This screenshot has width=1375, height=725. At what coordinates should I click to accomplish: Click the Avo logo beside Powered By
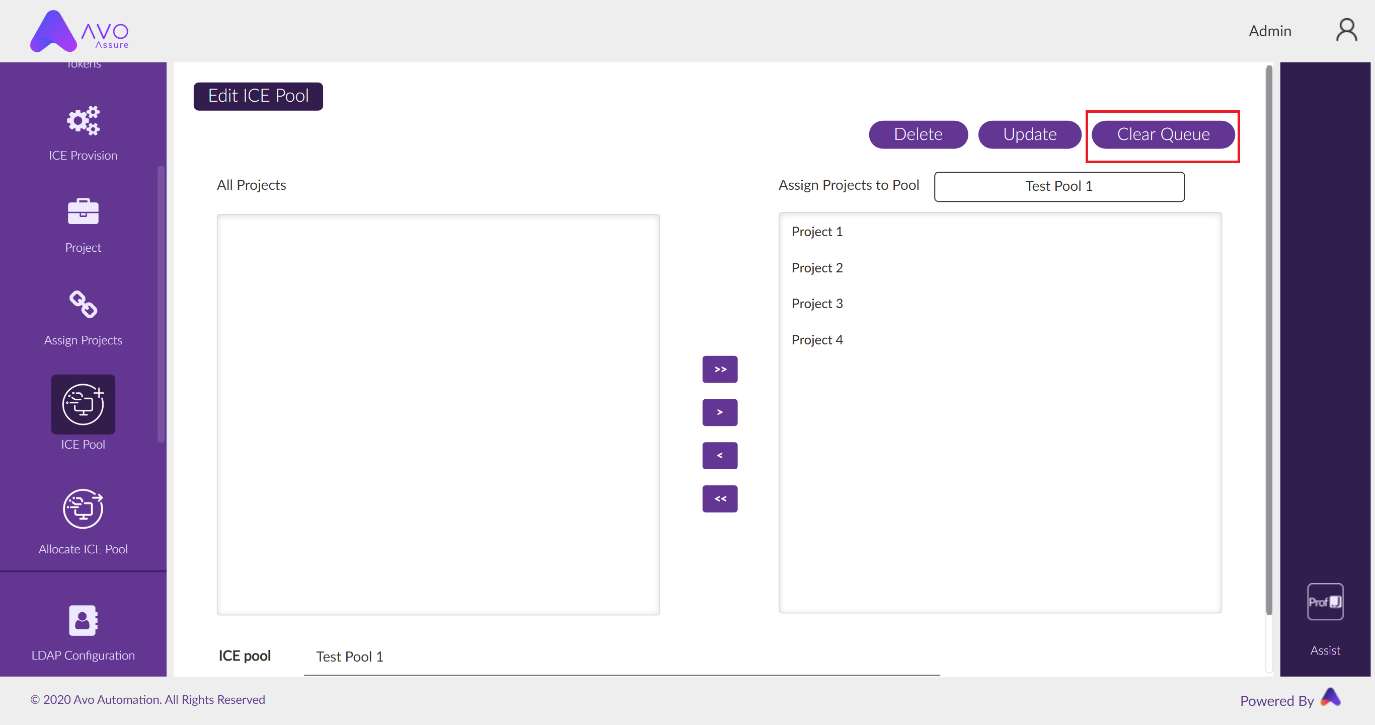click(x=1330, y=697)
